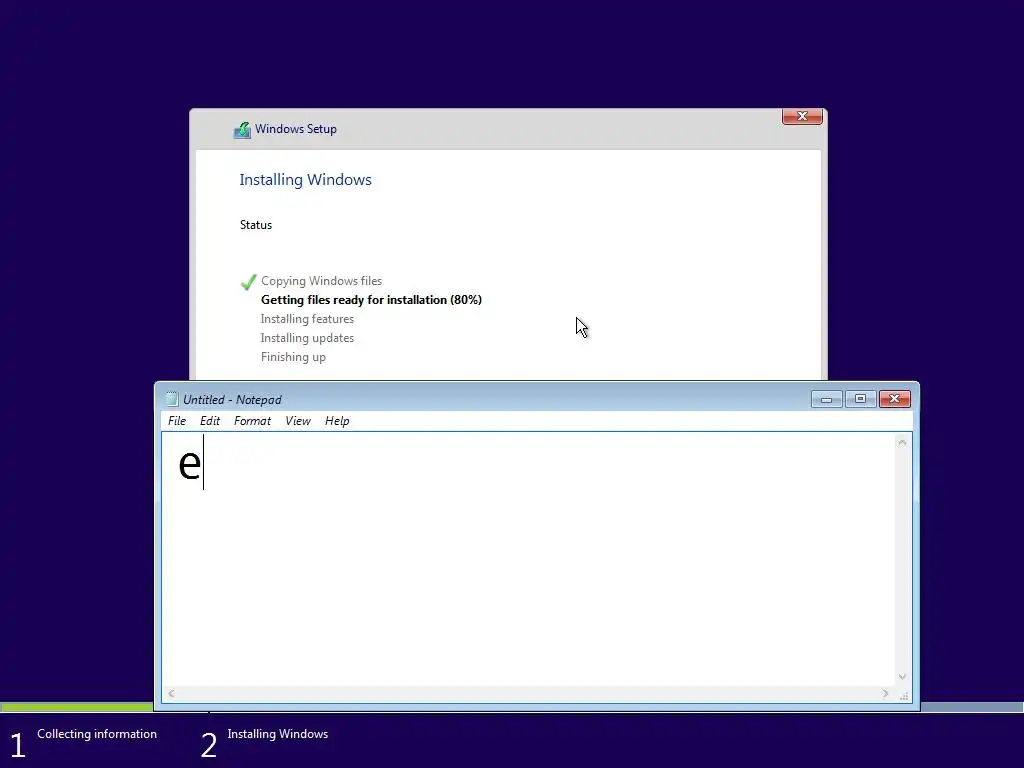Click the 'Installing Windows' step label at bottom
Viewport: 1024px width, 768px height.
point(278,734)
